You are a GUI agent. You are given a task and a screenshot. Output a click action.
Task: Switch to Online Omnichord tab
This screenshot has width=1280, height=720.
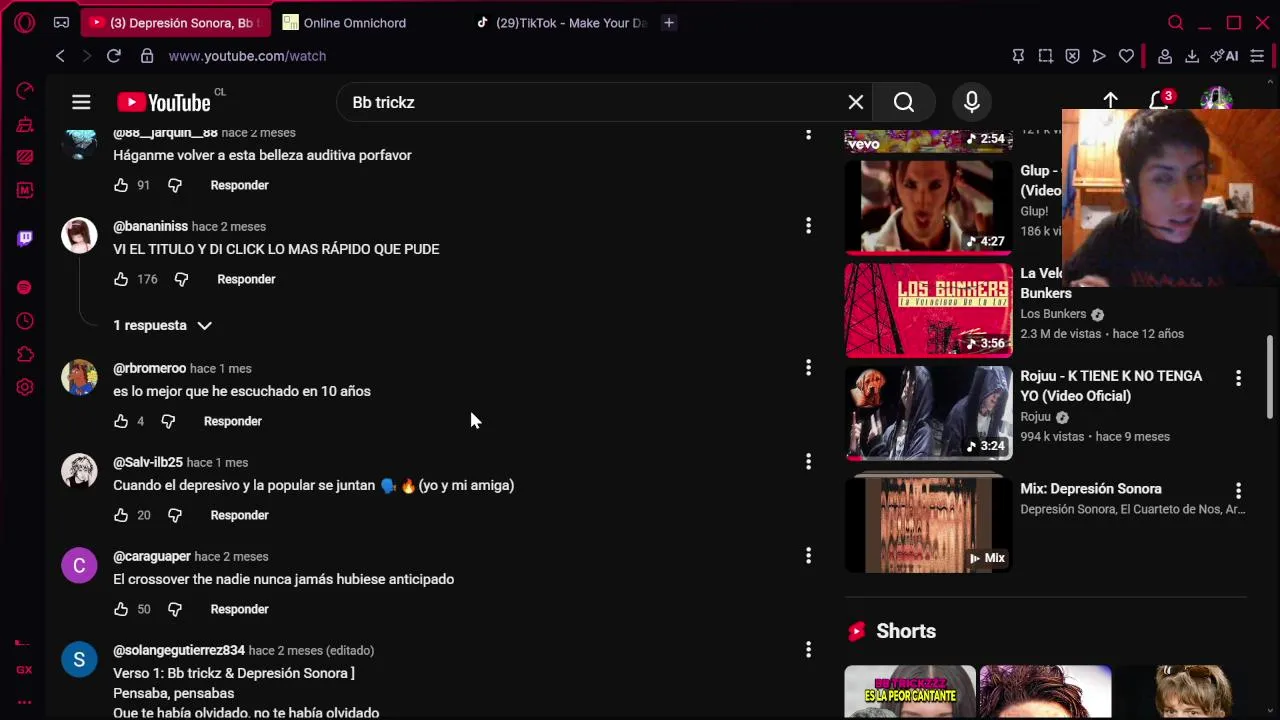[354, 22]
